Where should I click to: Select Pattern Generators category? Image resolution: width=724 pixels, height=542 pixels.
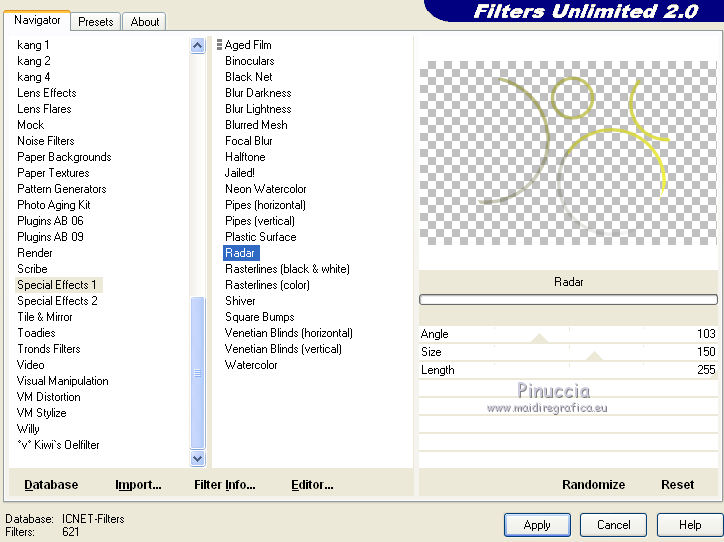[61, 189]
